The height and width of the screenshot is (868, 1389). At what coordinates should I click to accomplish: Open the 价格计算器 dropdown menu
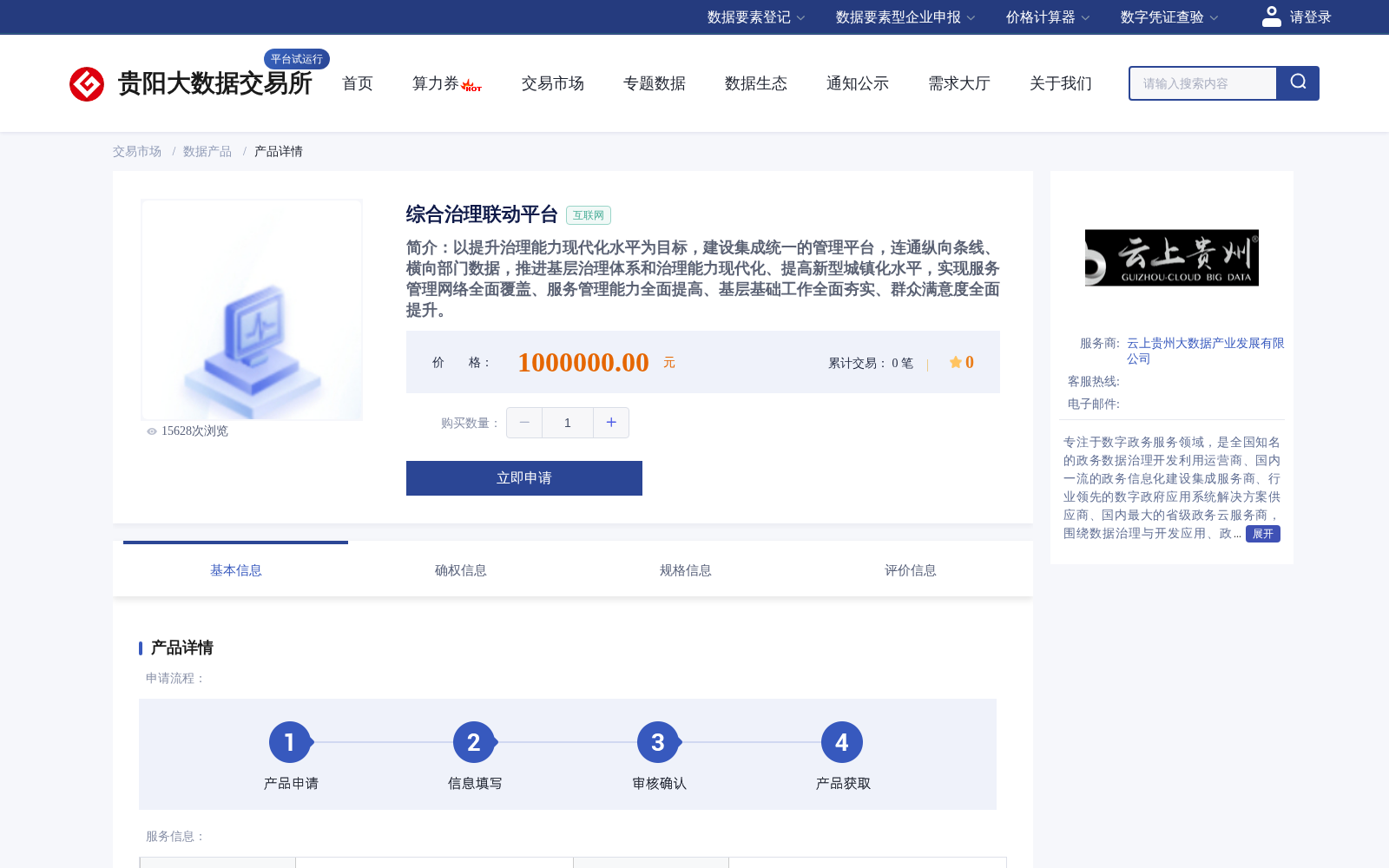point(1048,17)
